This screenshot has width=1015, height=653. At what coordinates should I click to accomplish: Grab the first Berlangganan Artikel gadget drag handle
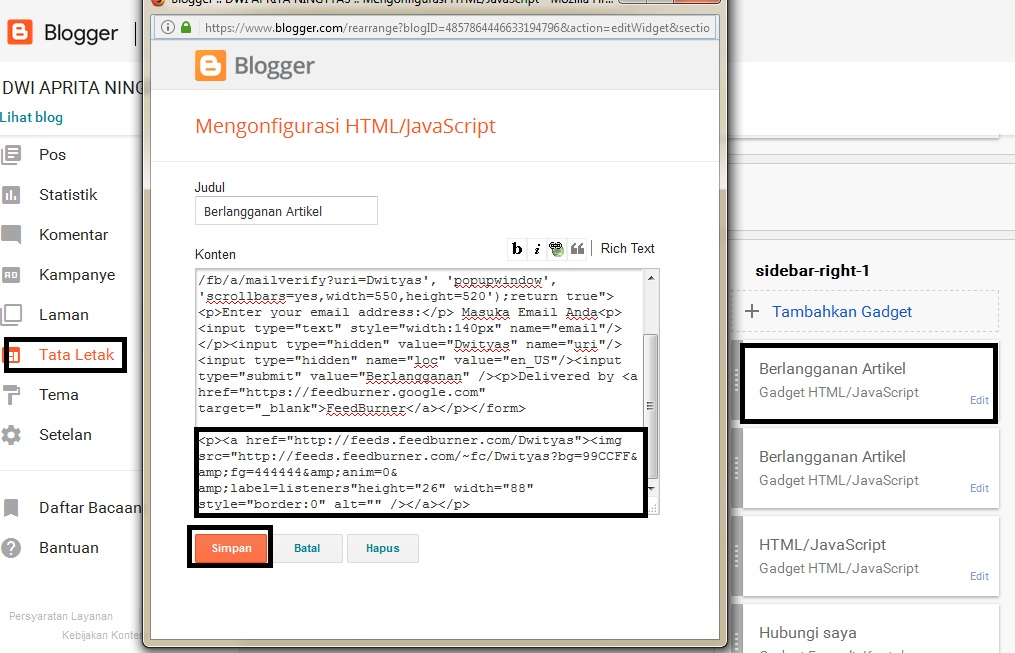coord(737,381)
